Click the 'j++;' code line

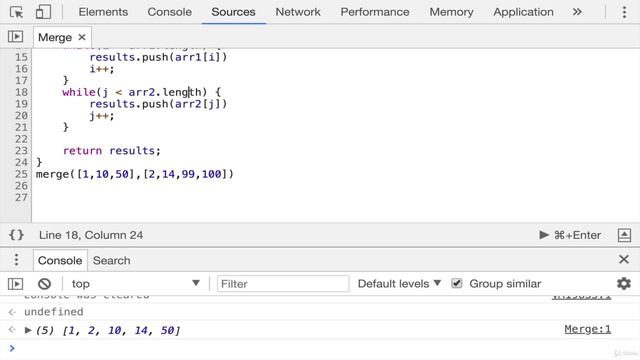[102, 116]
